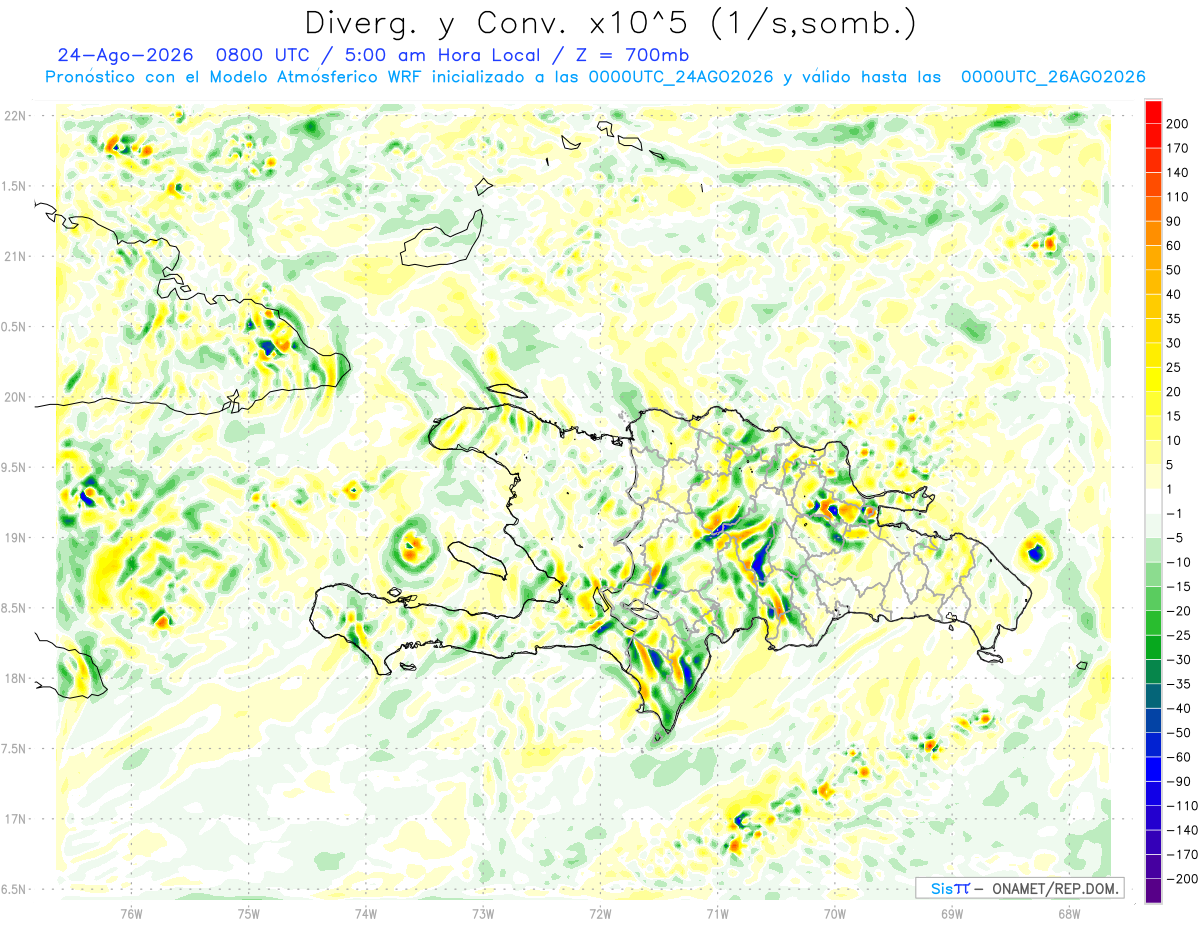This screenshot has height=927, width=1200.
Task: Click the '69W' longitude label
Action: coord(952,913)
